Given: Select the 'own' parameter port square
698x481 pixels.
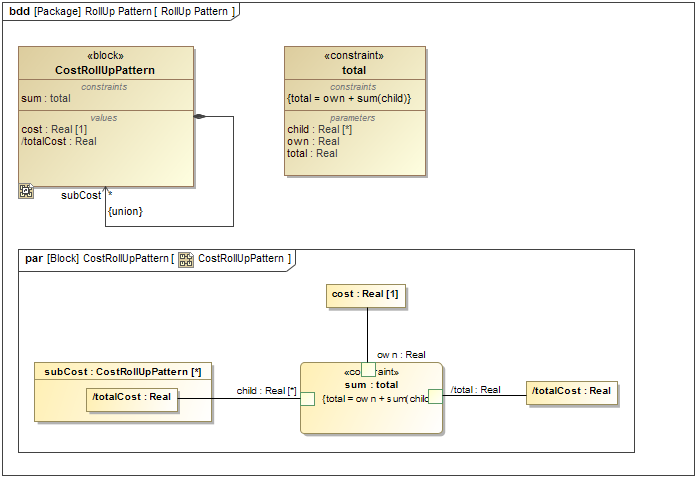Looking at the screenshot, I should pos(368,369).
